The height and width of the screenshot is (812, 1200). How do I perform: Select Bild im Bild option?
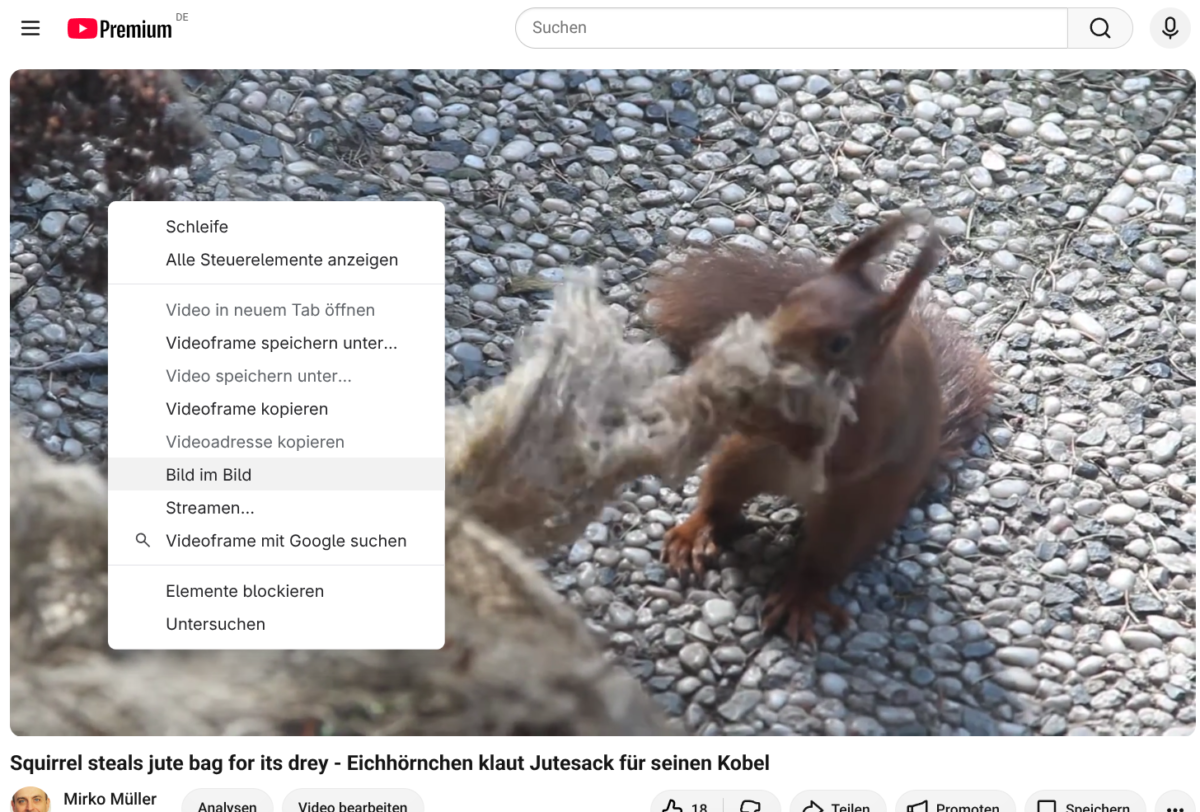coord(276,475)
